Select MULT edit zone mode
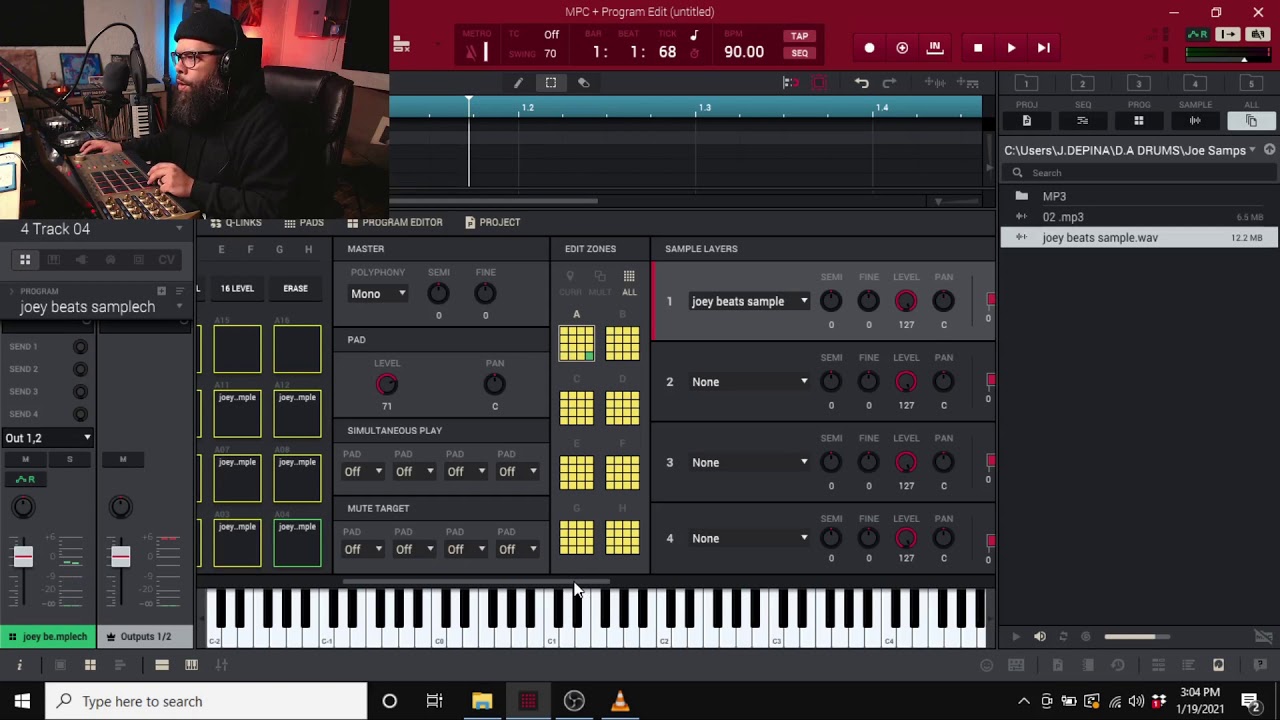Screen dimensions: 1280x720 (x=600, y=282)
